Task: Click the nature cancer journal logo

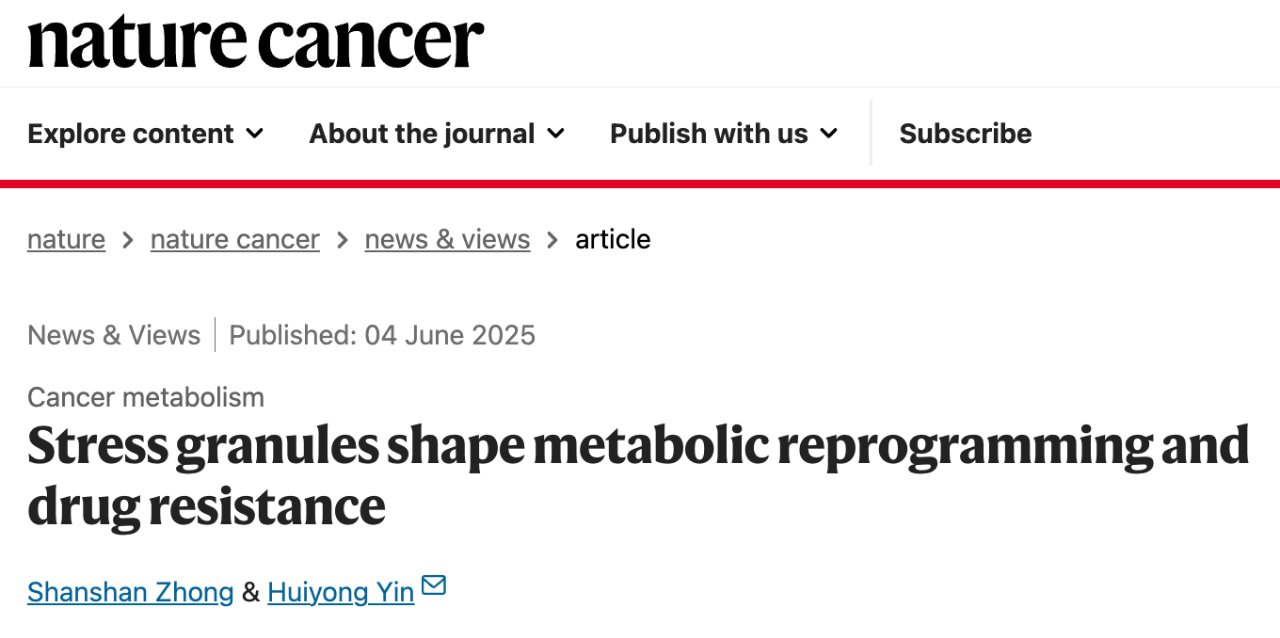Action: click(x=256, y=42)
